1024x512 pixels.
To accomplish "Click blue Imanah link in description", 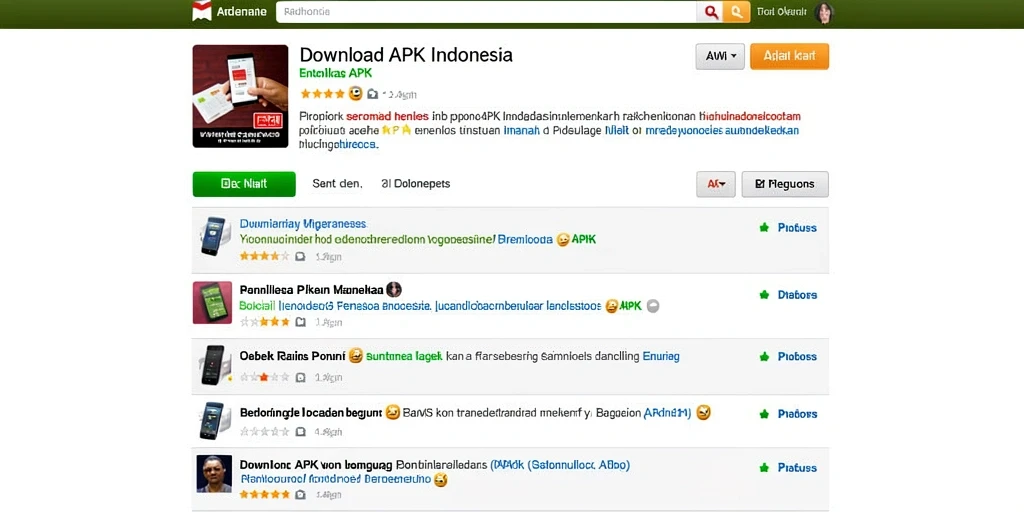I will click(522, 130).
